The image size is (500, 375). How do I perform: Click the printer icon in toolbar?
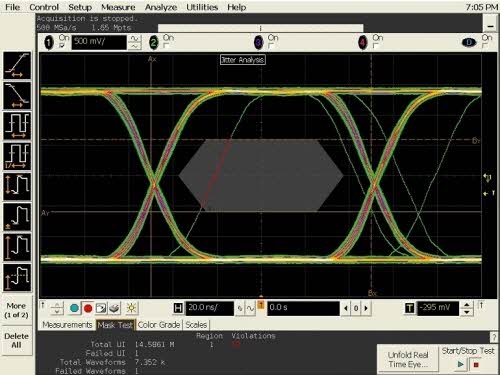(x=114, y=308)
